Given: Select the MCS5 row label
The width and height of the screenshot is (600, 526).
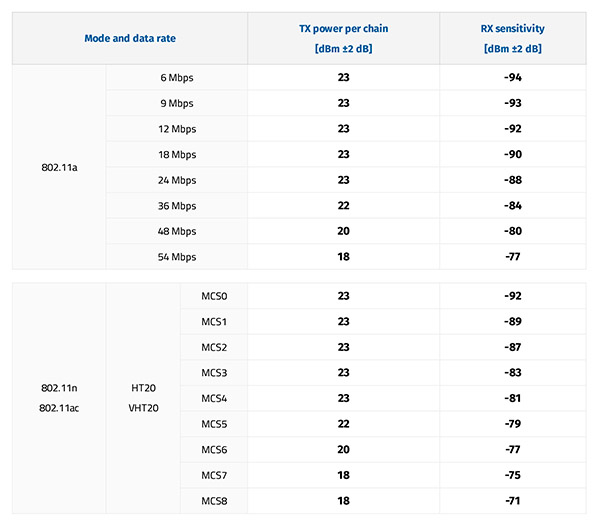Looking at the screenshot, I should [x=214, y=424].
